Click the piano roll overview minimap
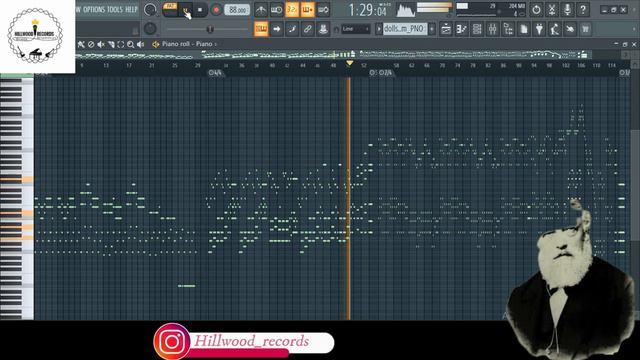 tap(333, 54)
